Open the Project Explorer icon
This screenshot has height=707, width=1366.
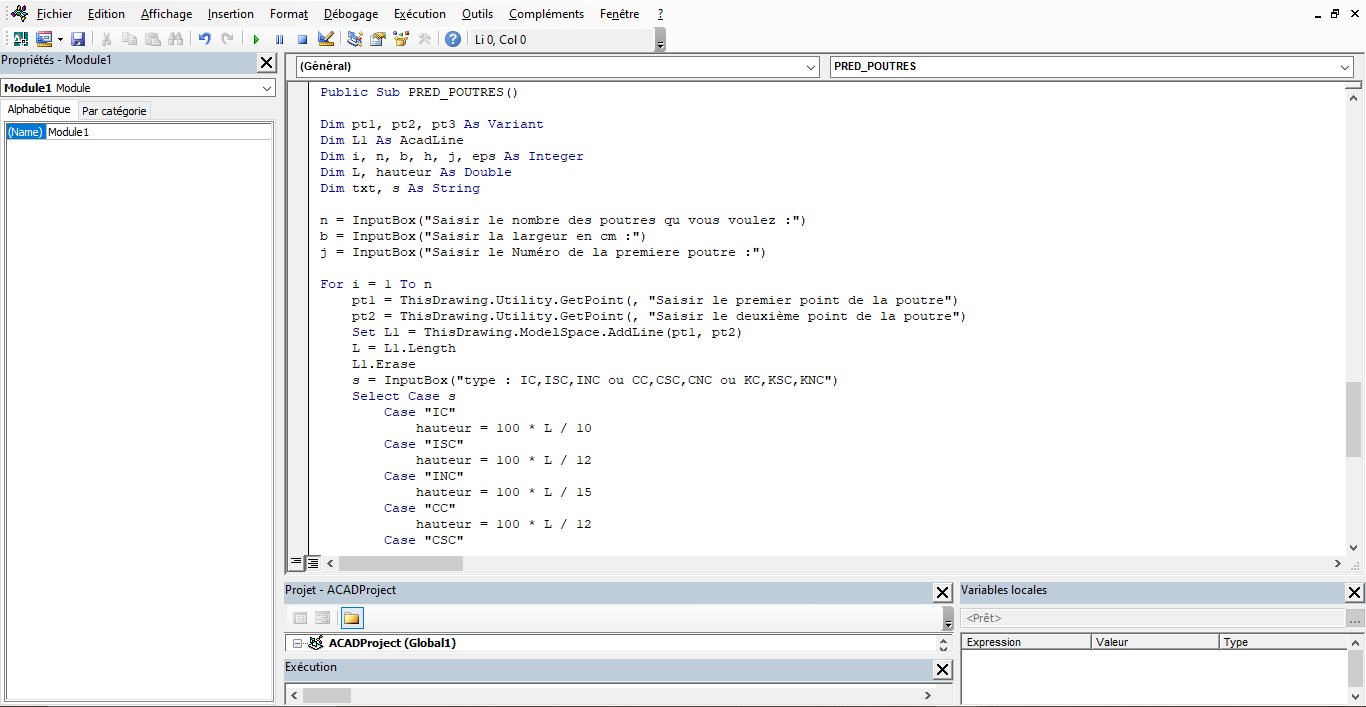[354, 39]
